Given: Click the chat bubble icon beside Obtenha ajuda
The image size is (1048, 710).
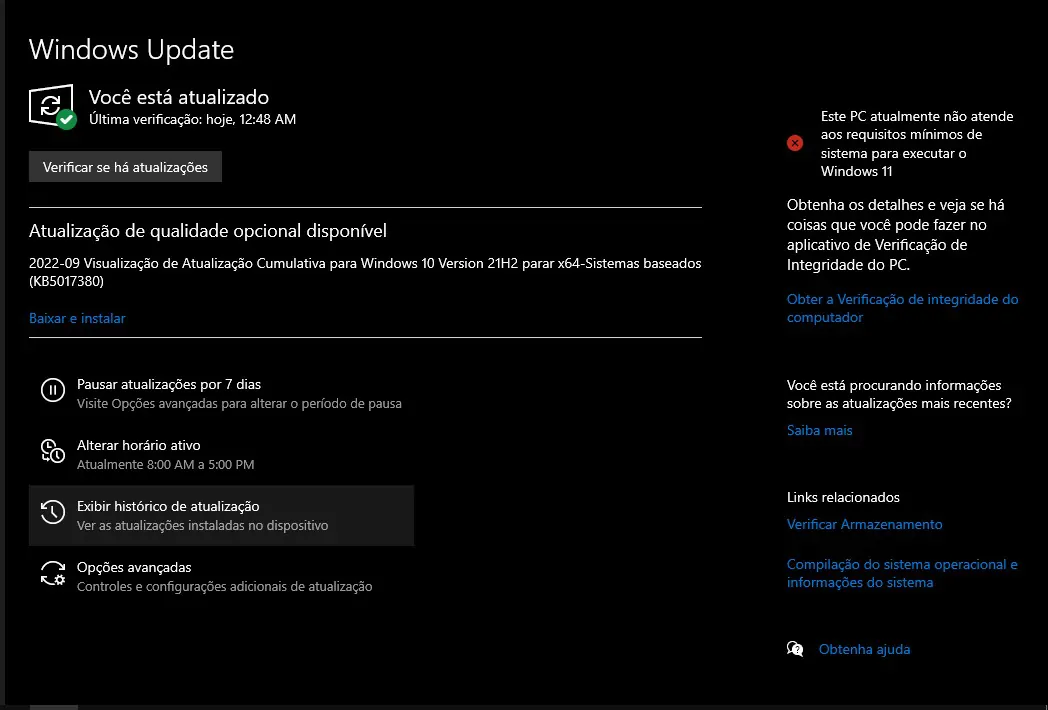Looking at the screenshot, I should click(795, 649).
